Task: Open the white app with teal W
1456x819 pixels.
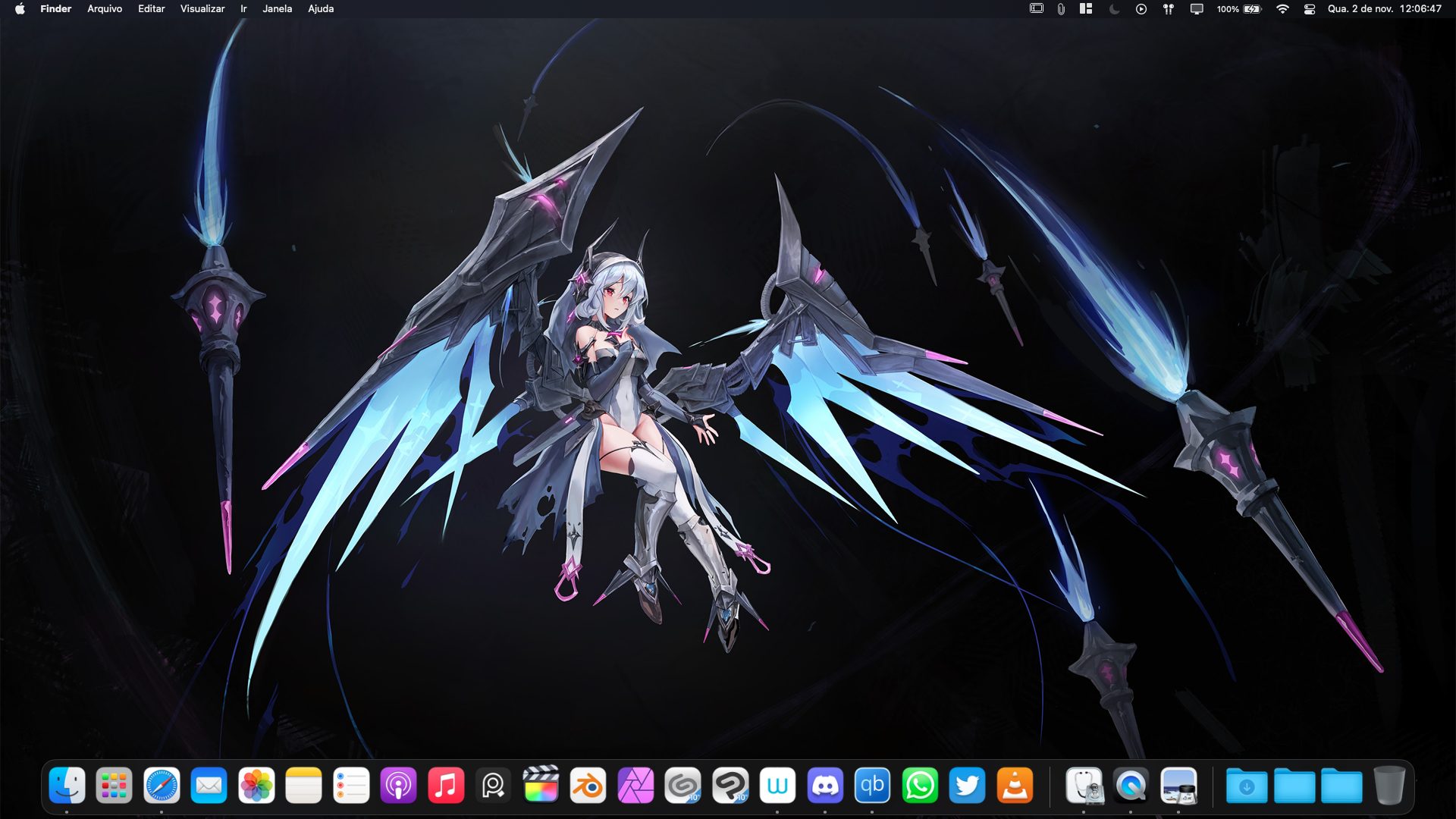Action: [778, 786]
